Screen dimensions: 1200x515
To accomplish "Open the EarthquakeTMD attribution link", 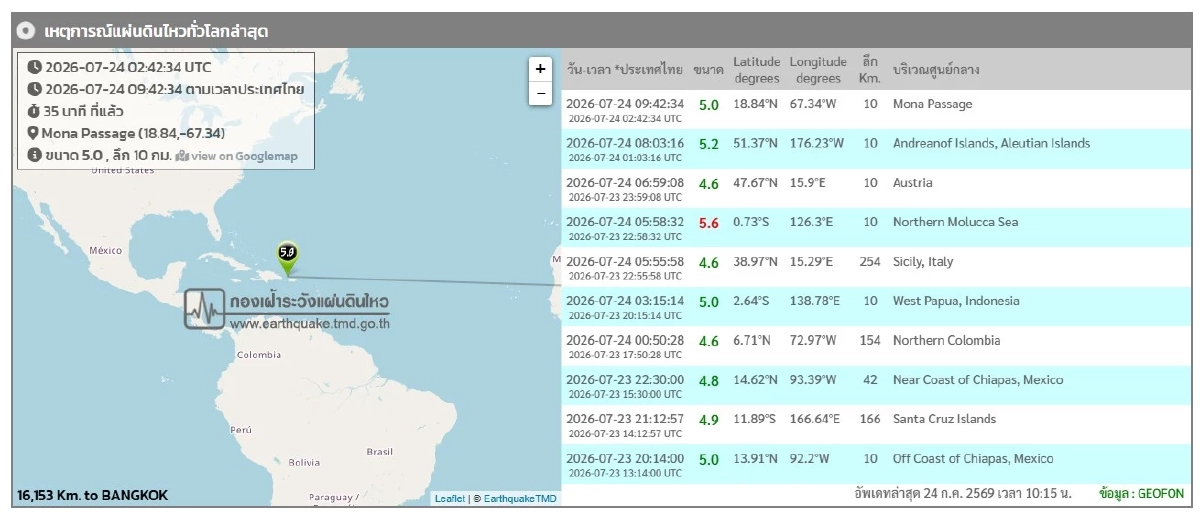I will tap(520, 498).
